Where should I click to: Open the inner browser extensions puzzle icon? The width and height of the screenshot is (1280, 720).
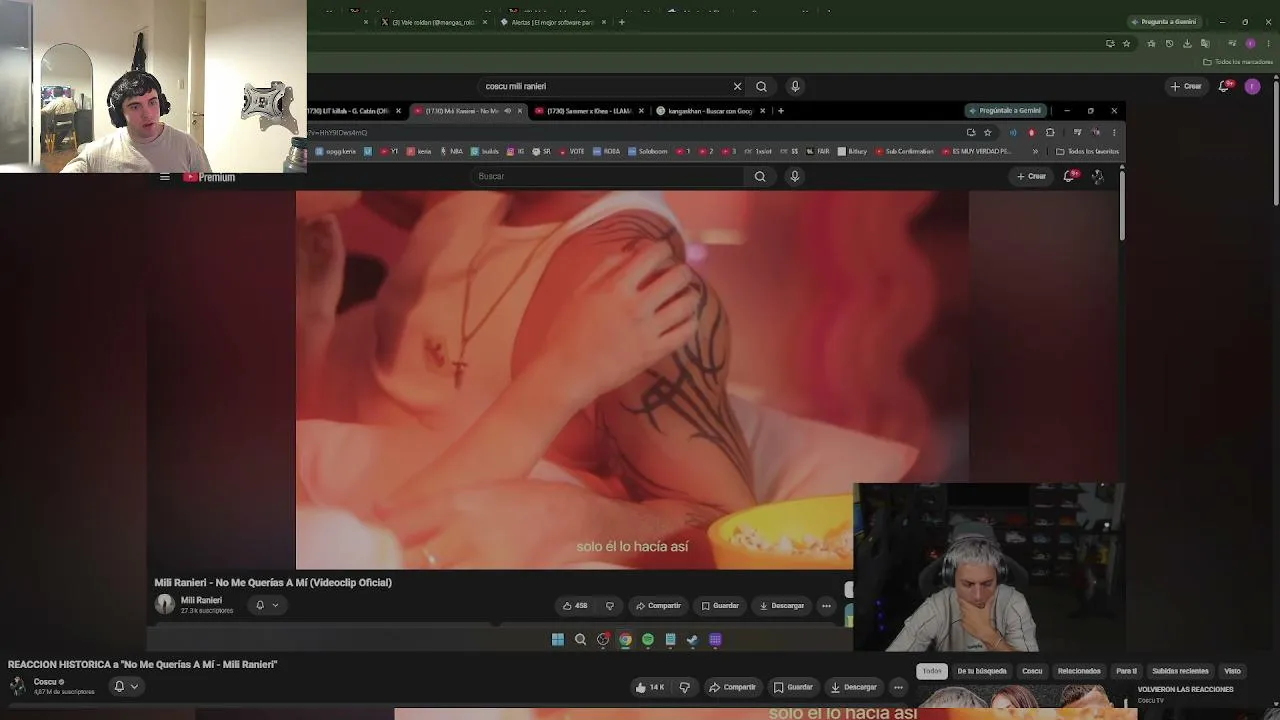(x=1050, y=132)
